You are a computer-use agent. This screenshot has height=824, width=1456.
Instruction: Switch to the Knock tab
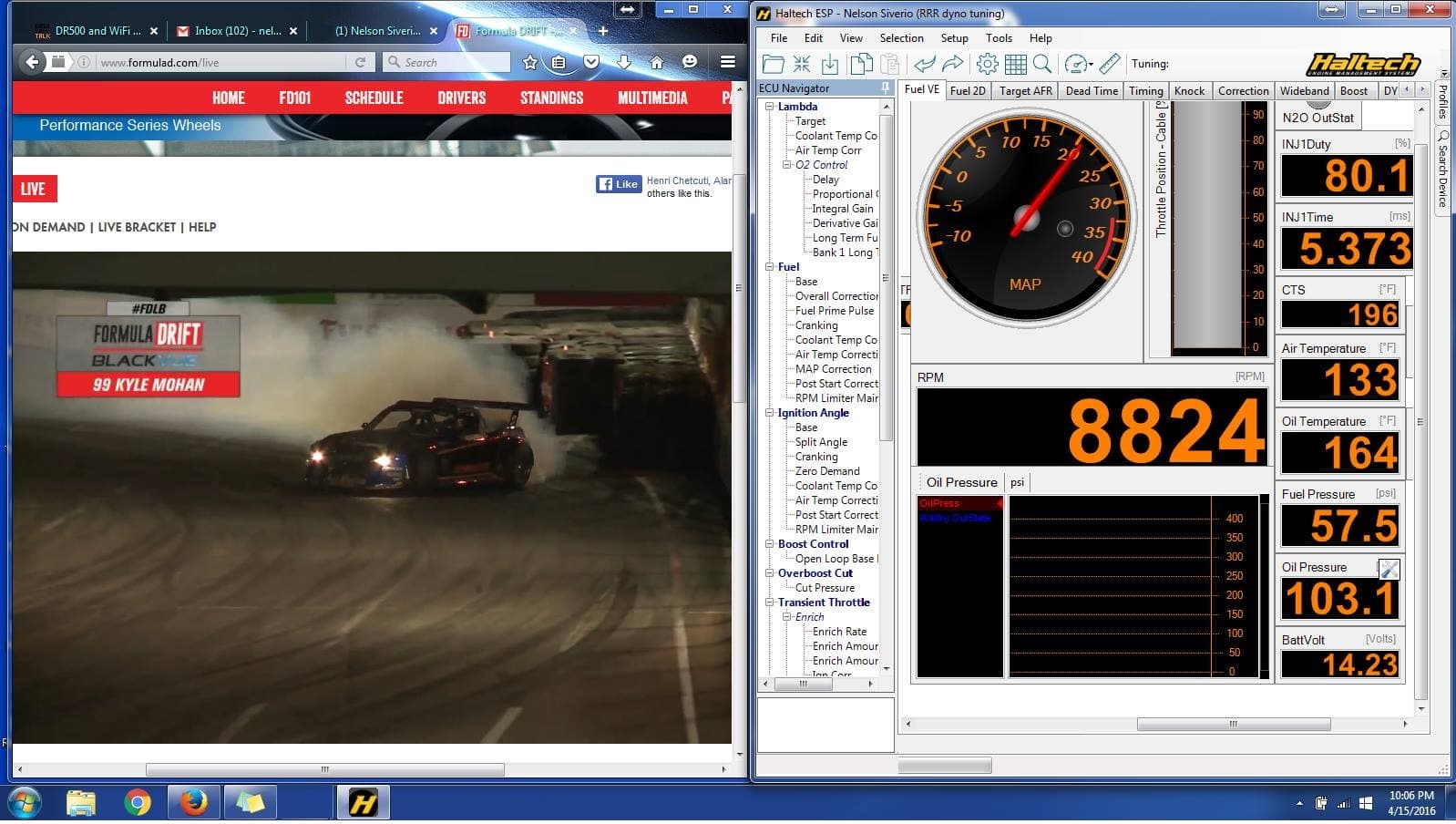(x=1189, y=90)
